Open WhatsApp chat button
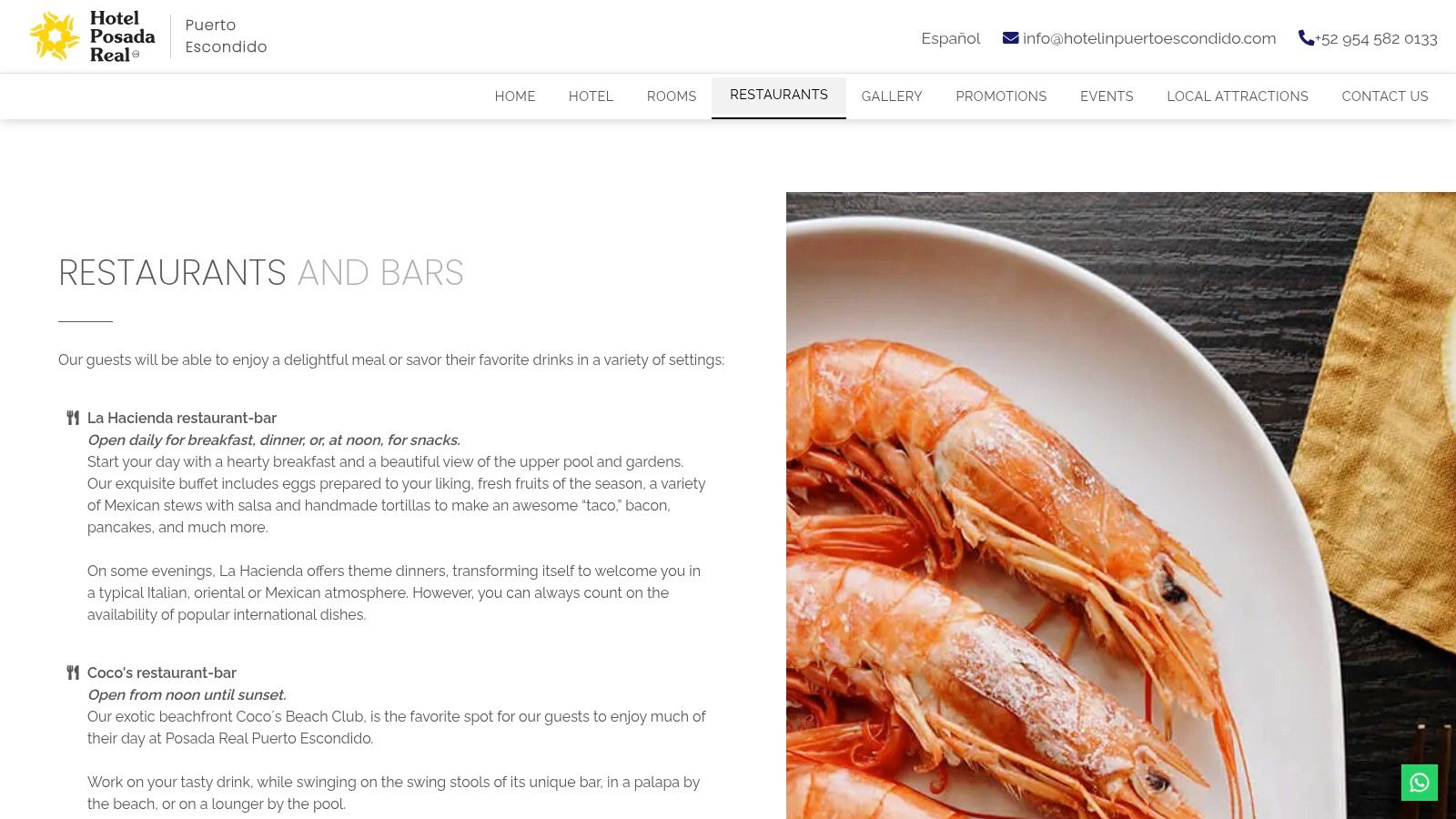Image resolution: width=1456 pixels, height=819 pixels. click(1419, 783)
